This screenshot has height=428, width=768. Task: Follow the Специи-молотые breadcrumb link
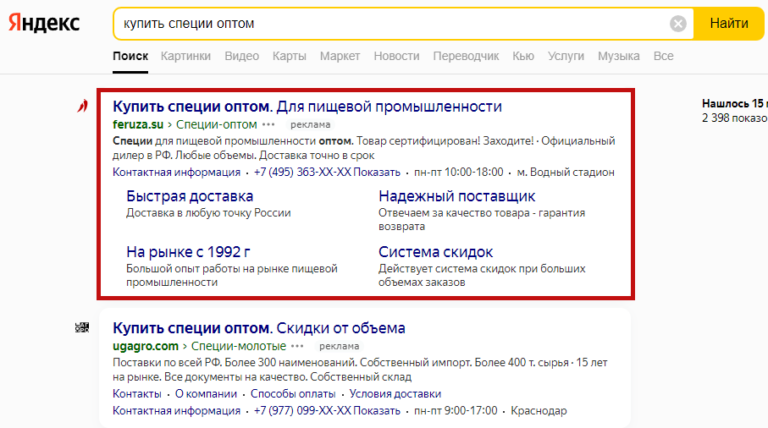click(239, 346)
